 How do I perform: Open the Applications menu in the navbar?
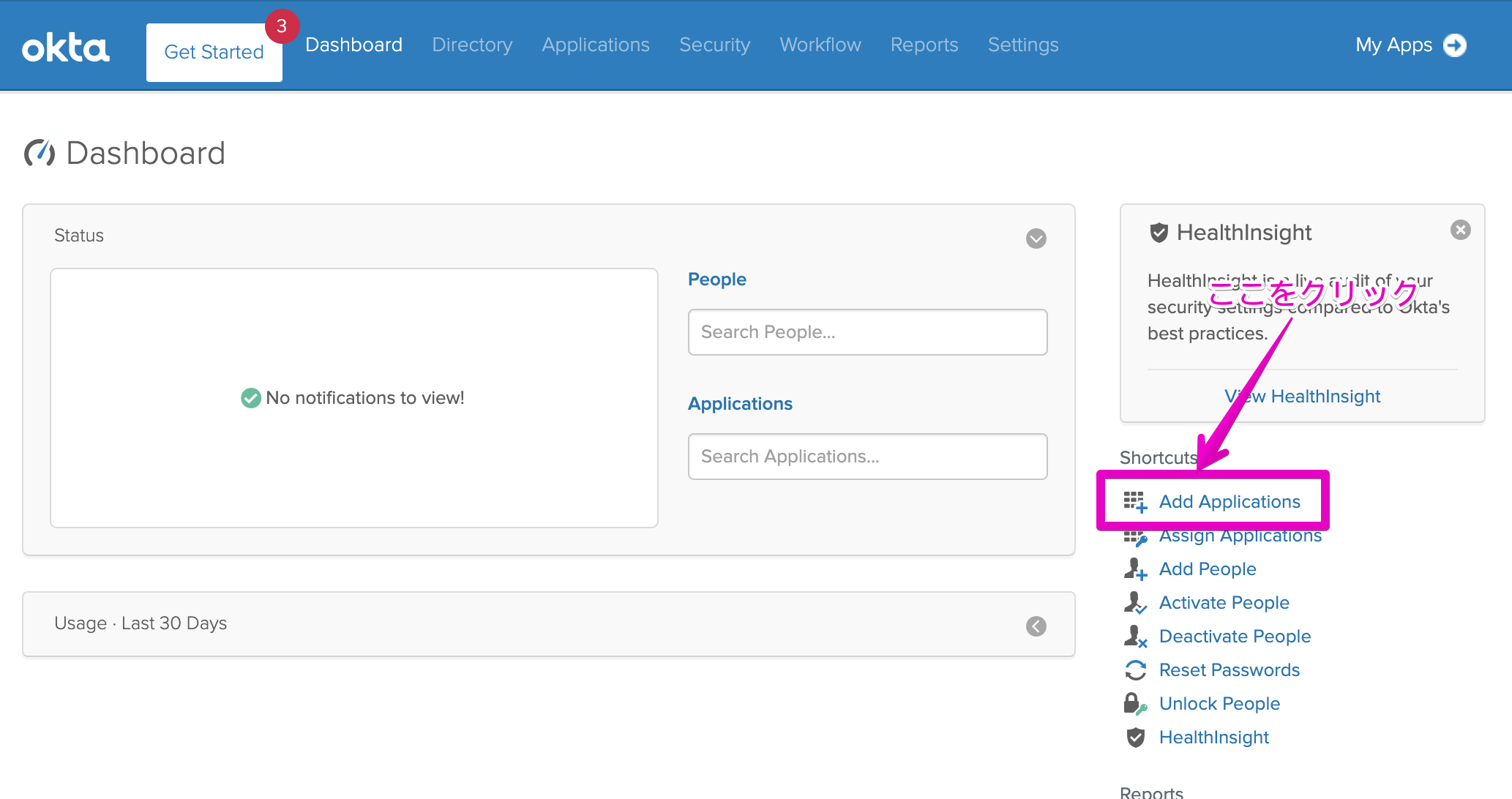tap(596, 45)
